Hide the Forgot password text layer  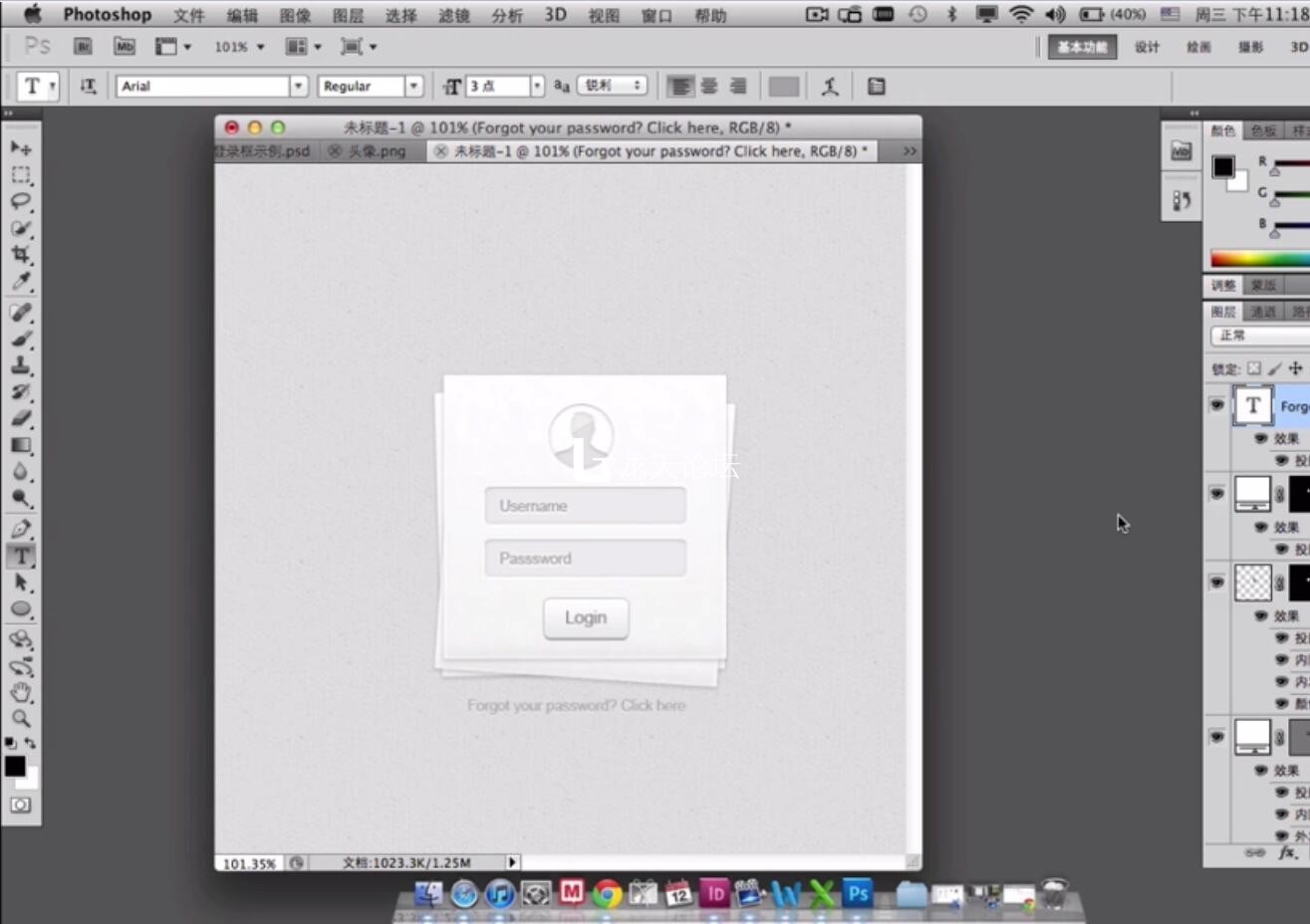1217,405
